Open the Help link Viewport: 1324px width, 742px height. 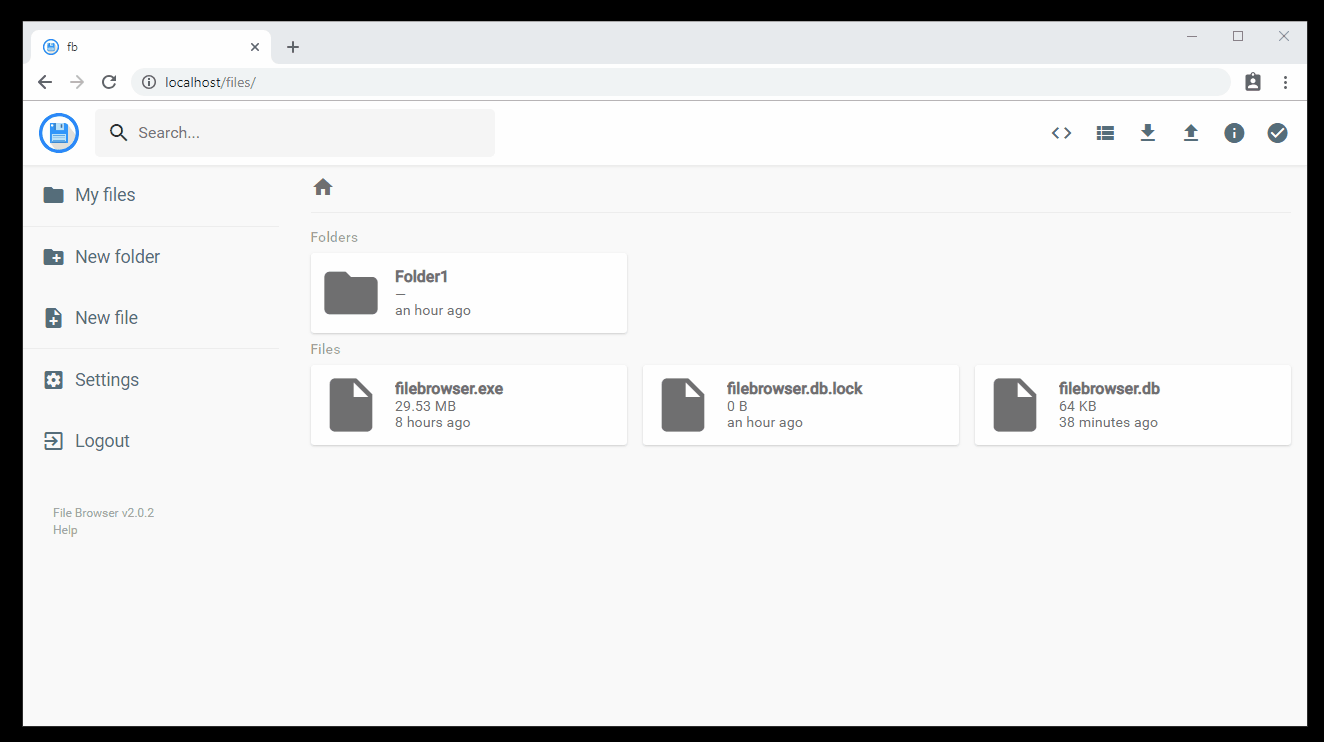coord(65,530)
